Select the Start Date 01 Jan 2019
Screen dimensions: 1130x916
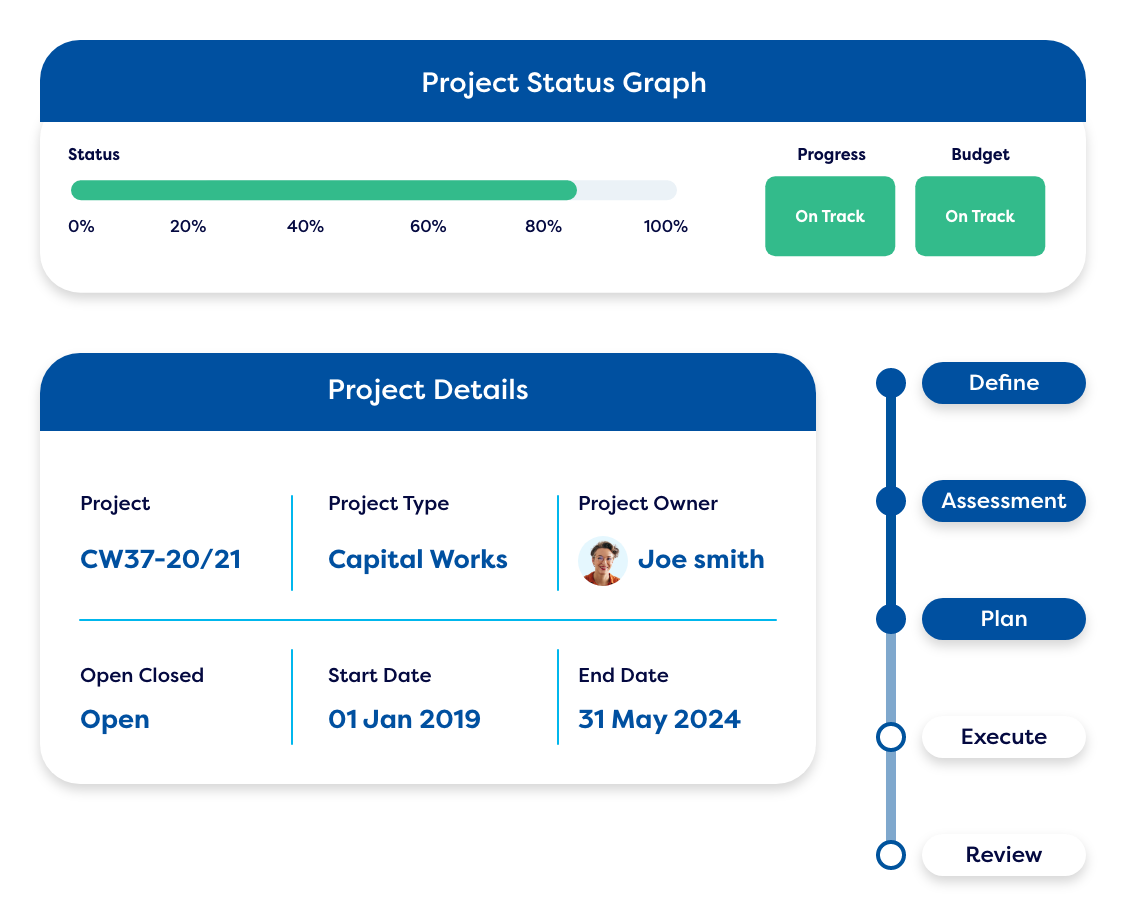pyautogui.click(x=404, y=719)
